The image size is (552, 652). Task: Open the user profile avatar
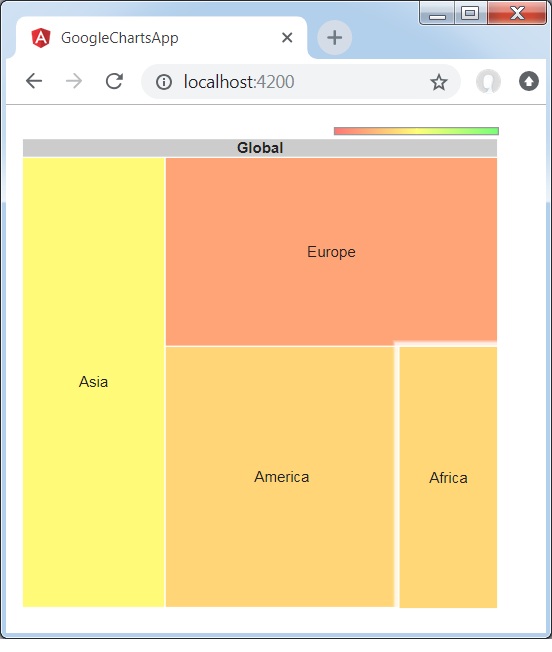pos(488,81)
